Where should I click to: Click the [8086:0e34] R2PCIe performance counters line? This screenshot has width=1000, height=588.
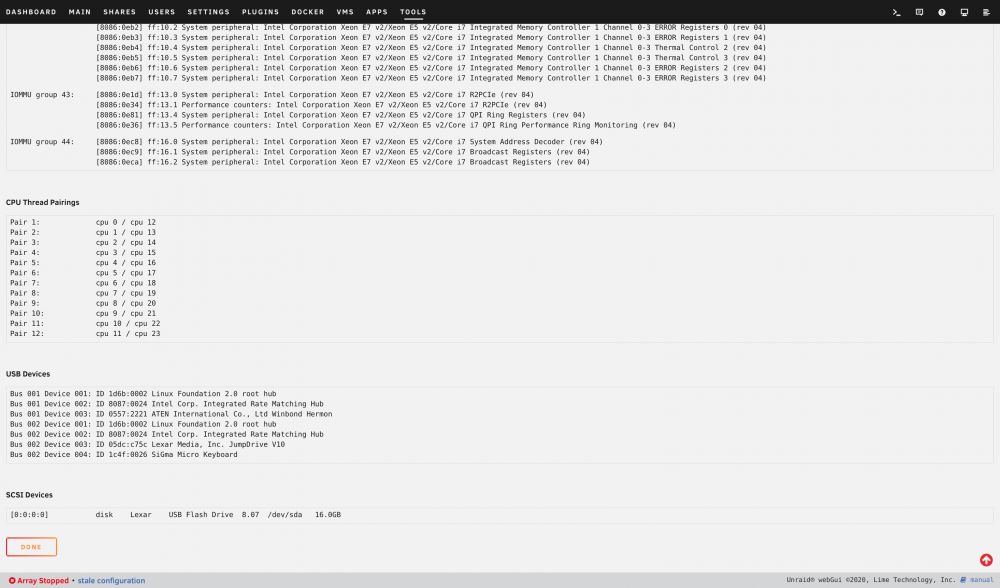coord(321,105)
